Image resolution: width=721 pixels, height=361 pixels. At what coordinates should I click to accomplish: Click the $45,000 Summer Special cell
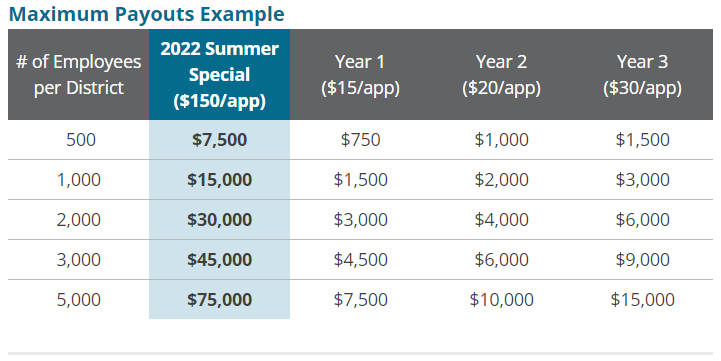[219, 260]
